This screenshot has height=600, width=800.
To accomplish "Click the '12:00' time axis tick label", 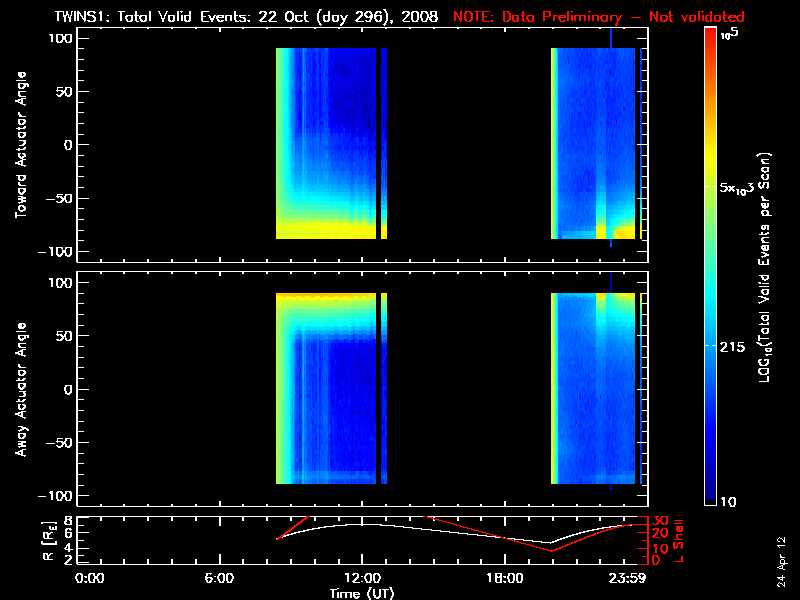I will coord(362,578).
